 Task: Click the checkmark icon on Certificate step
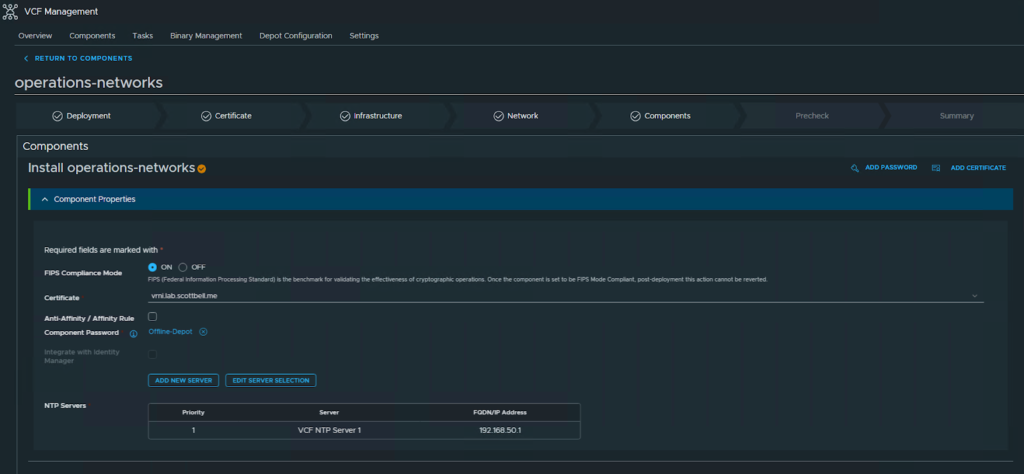[206, 116]
